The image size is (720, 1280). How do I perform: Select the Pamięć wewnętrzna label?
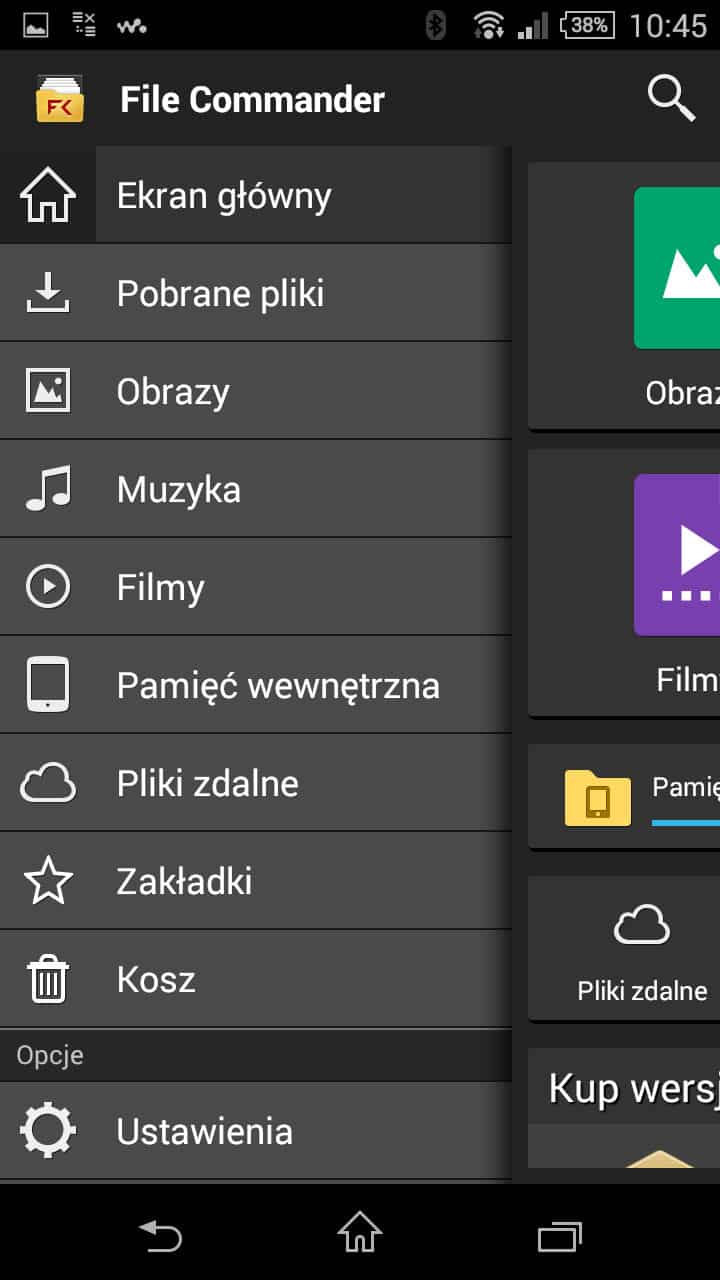[x=278, y=686]
